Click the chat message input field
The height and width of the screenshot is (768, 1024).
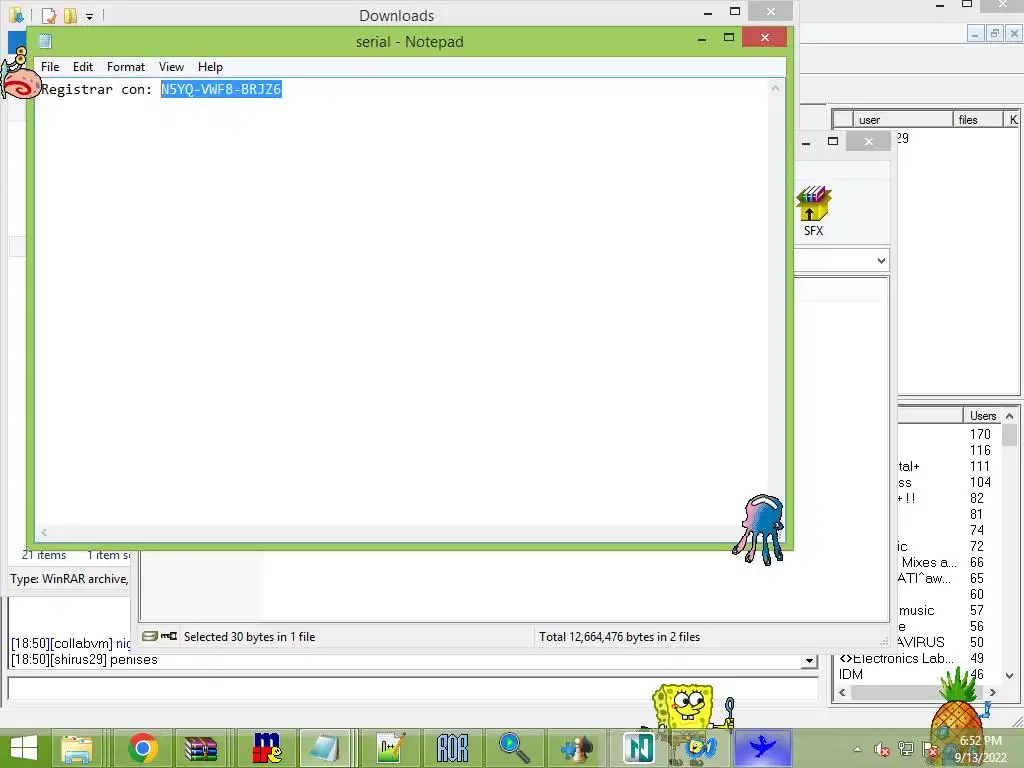coord(413,688)
